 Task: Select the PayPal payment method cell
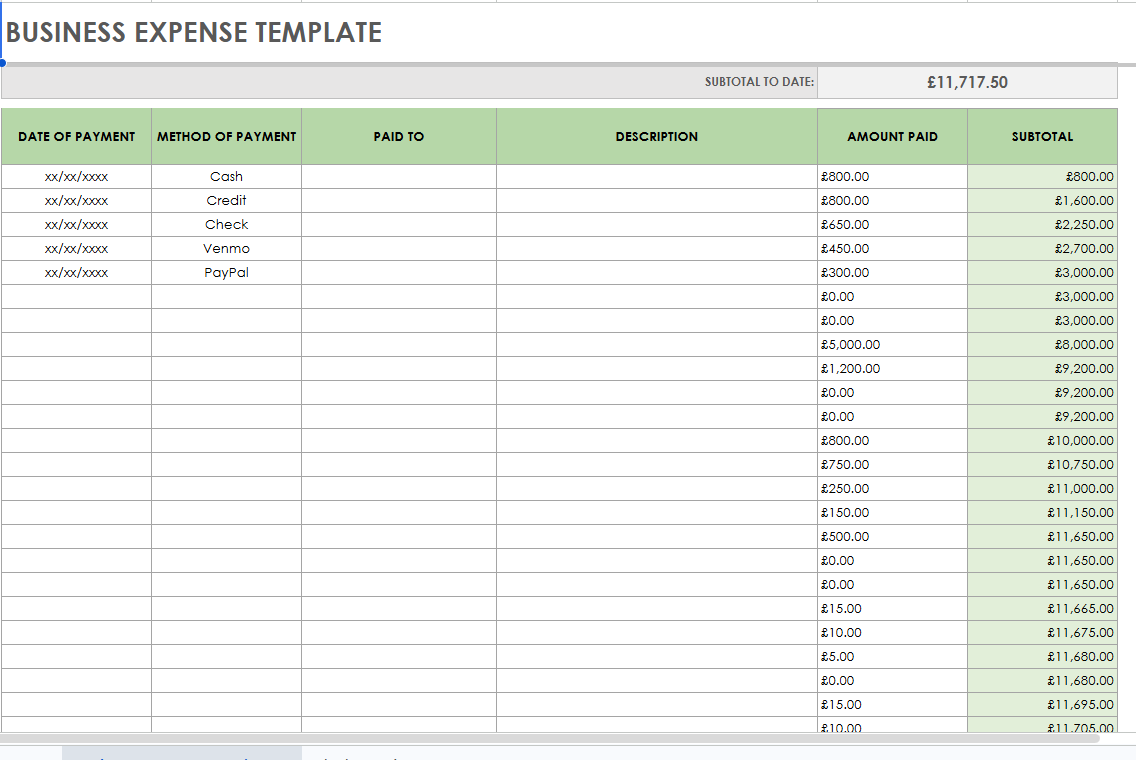tap(226, 272)
